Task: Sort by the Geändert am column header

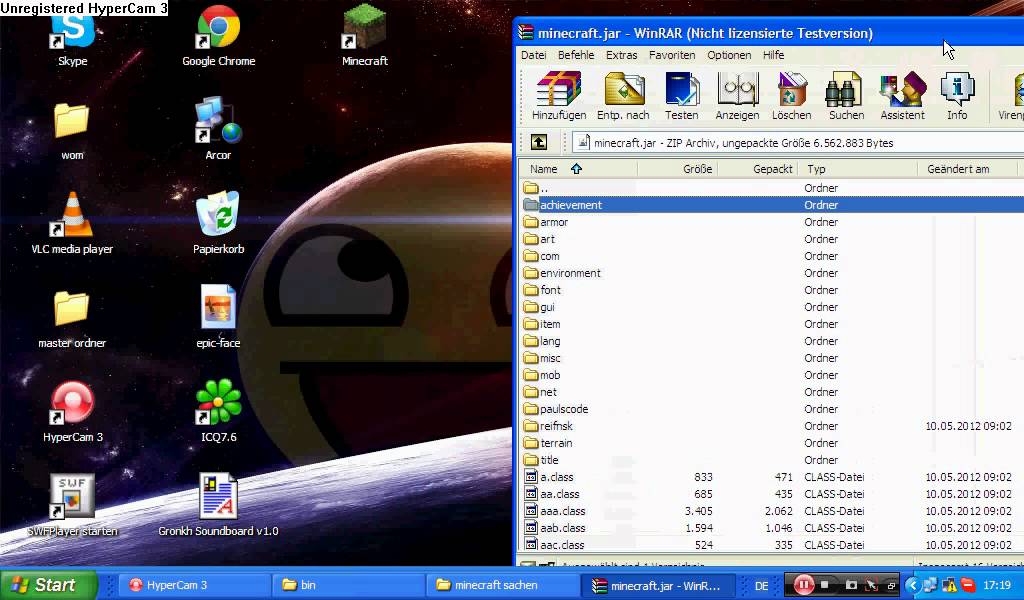Action: [967, 169]
